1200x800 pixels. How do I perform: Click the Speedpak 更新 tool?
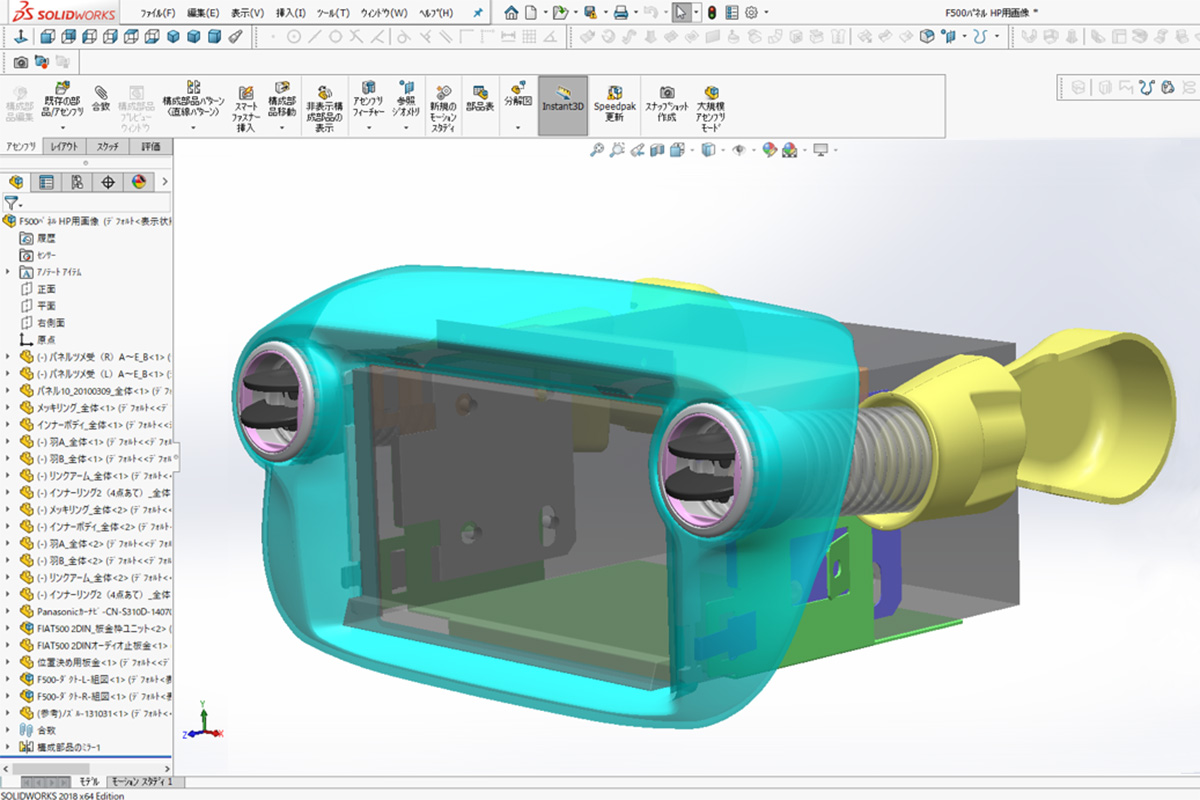click(614, 102)
